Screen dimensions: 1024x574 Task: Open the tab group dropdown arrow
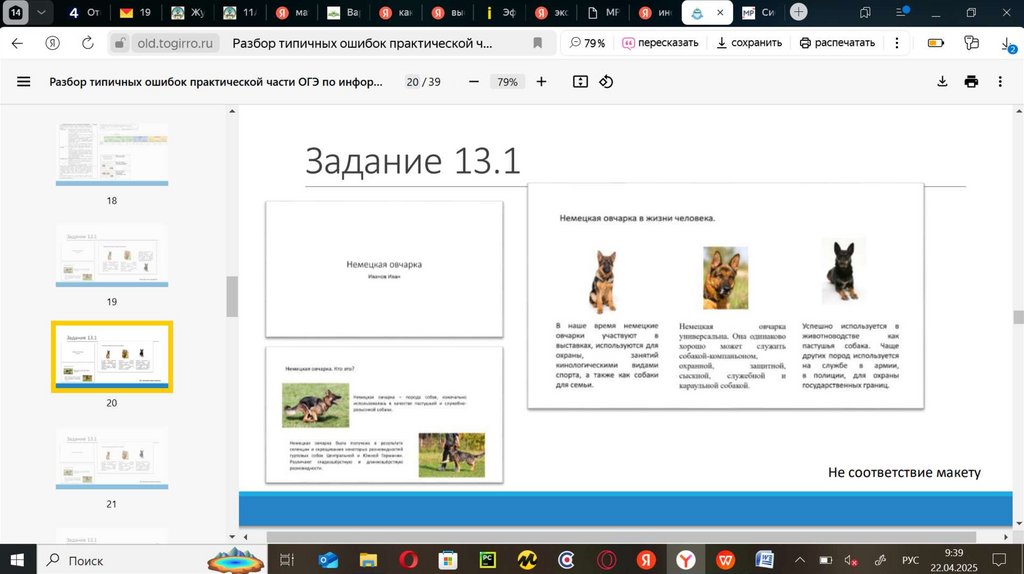(x=41, y=12)
